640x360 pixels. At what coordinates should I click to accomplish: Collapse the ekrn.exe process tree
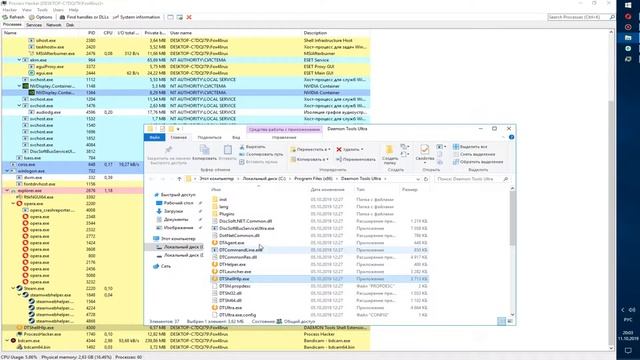(19, 60)
